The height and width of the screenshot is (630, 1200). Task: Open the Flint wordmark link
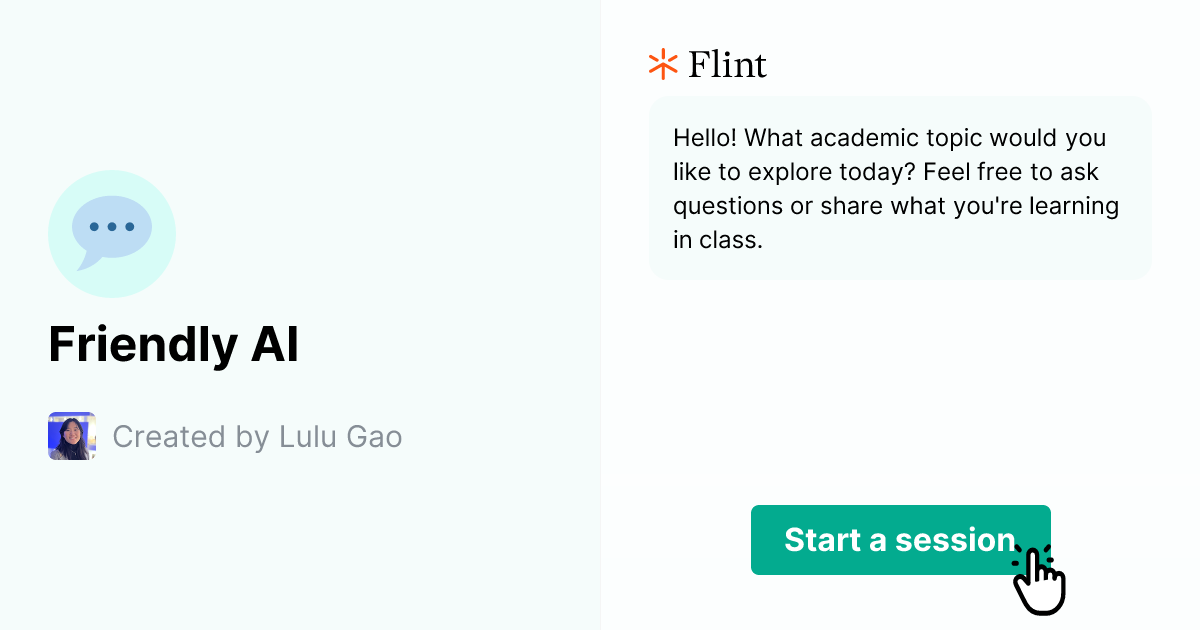coord(727,63)
